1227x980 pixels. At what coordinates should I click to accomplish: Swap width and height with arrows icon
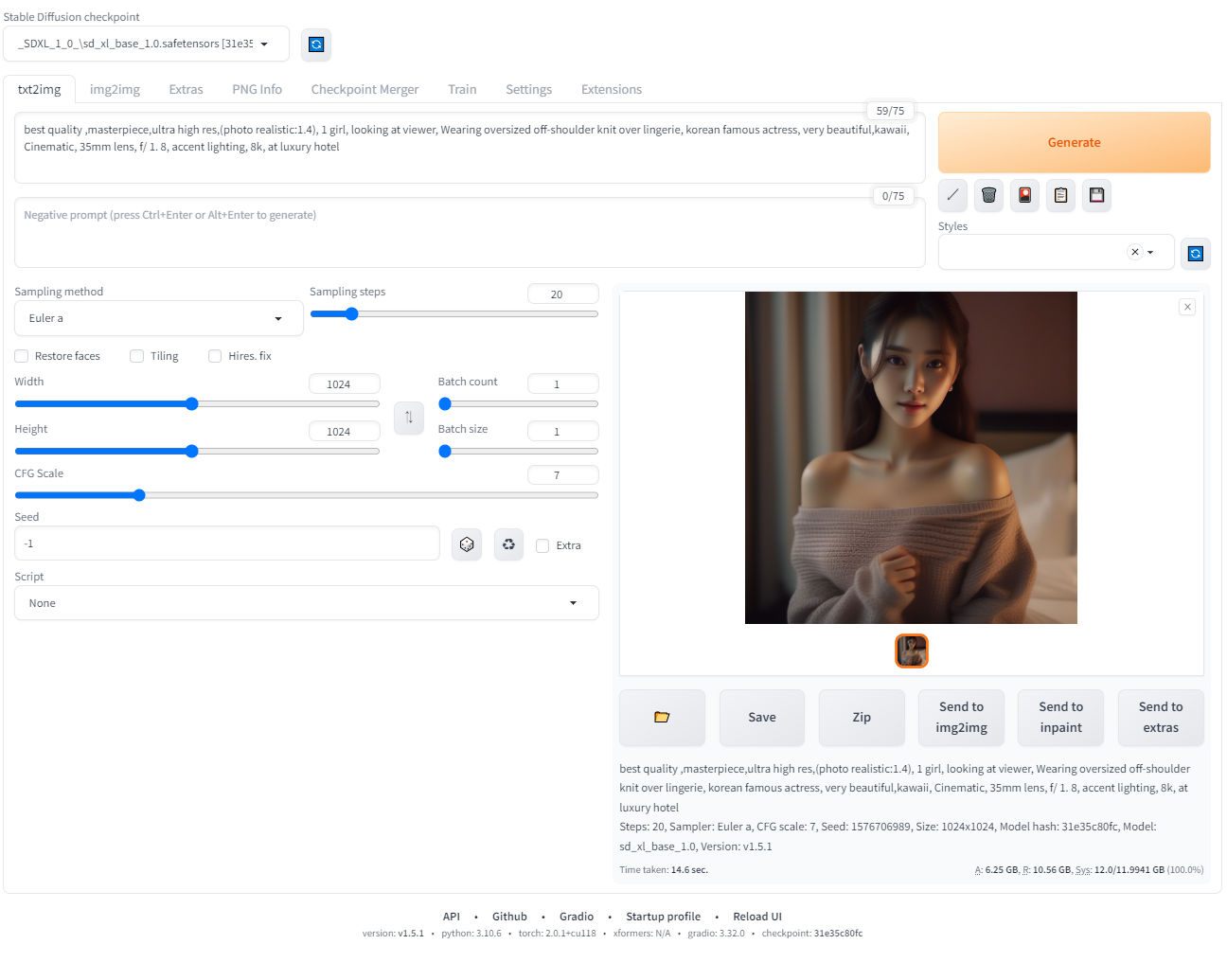coord(409,418)
